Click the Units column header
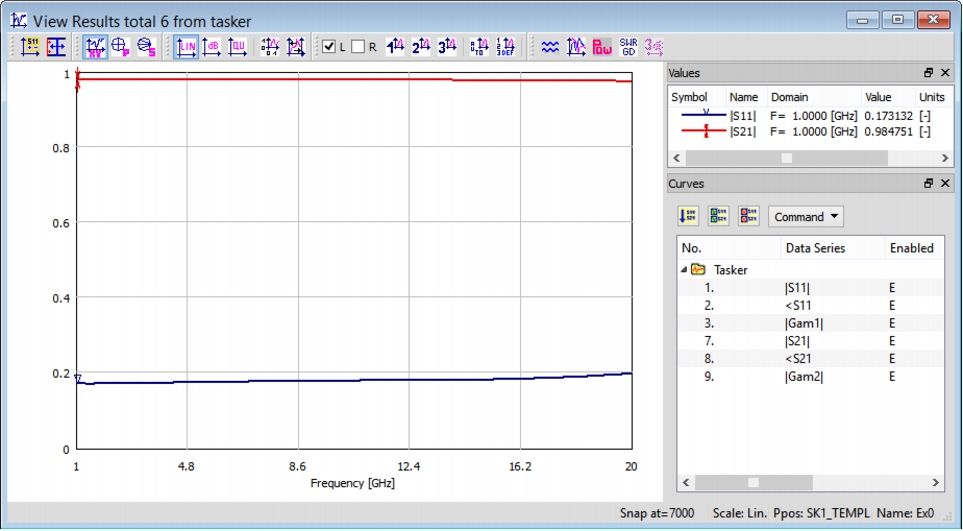 pyautogui.click(x=934, y=97)
